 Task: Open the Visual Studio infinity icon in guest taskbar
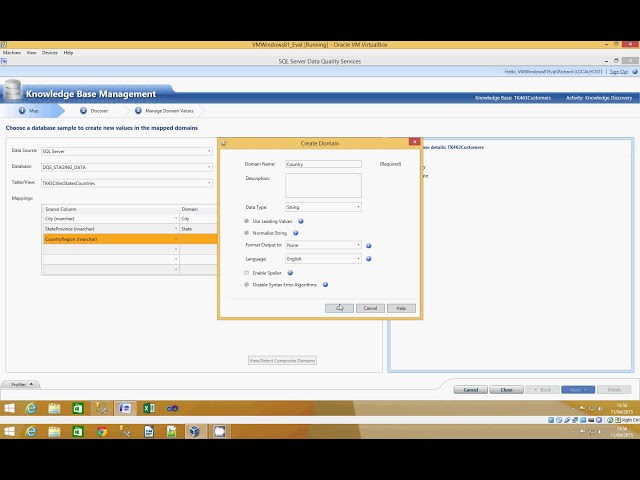click(172, 408)
